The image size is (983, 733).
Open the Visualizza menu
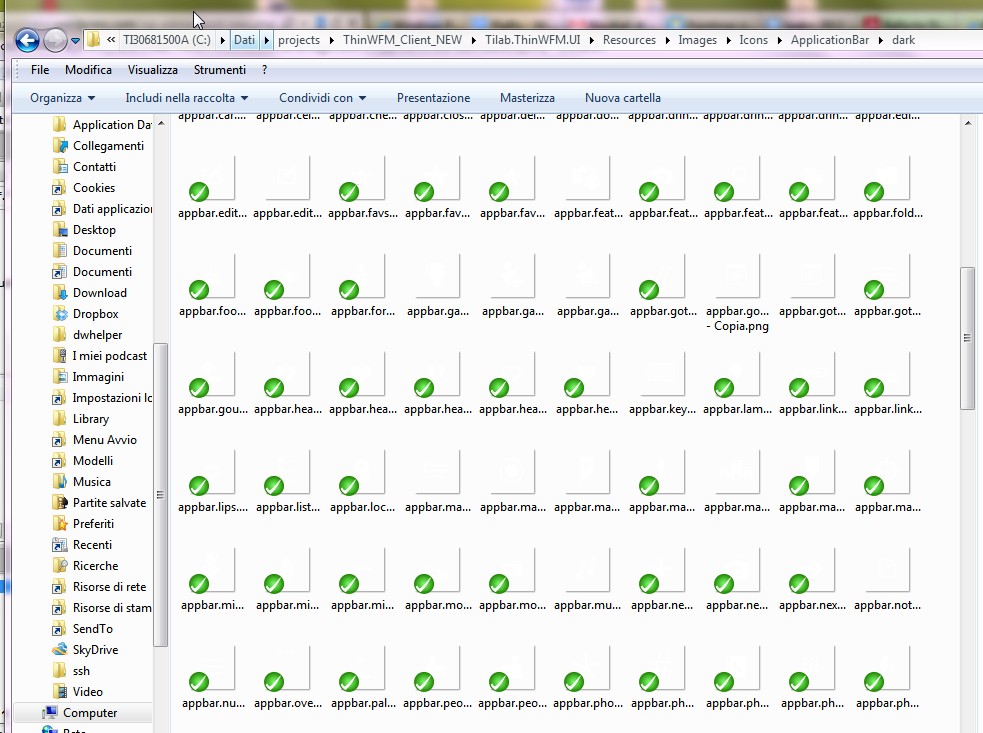pyautogui.click(x=152, y=70)
